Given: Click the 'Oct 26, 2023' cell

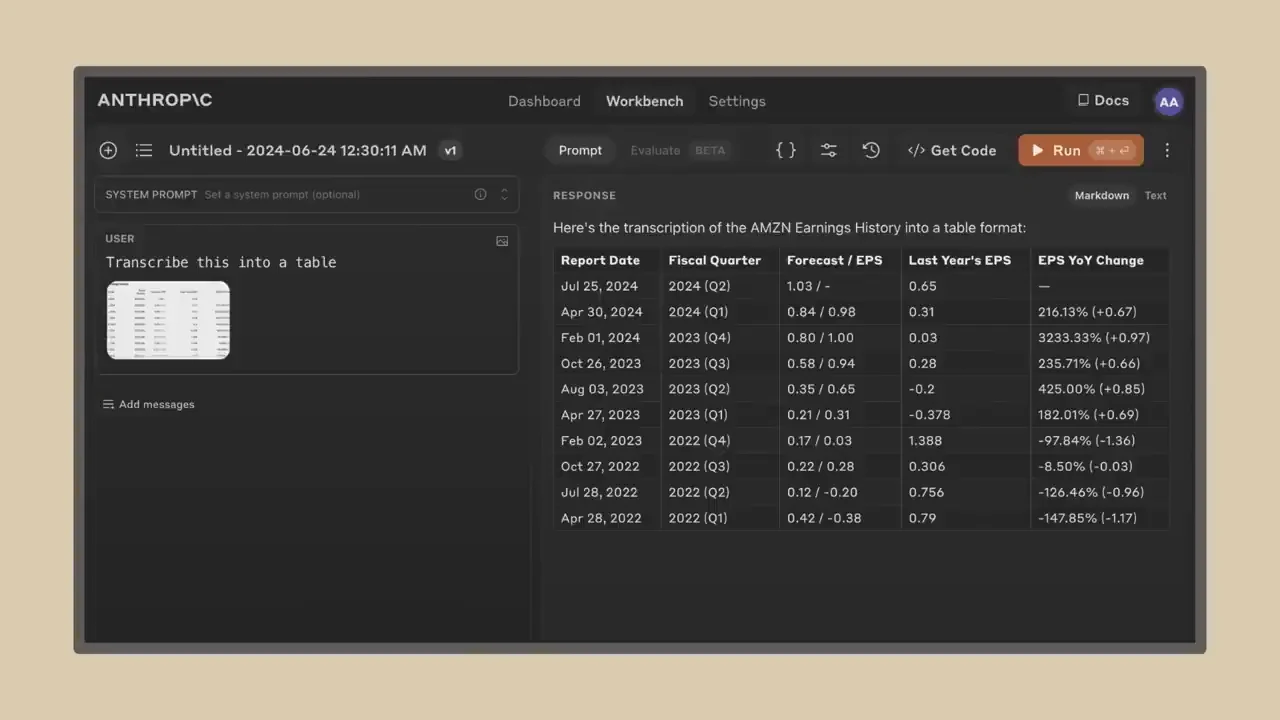Looking at the screenshot, I should point(601,364).
